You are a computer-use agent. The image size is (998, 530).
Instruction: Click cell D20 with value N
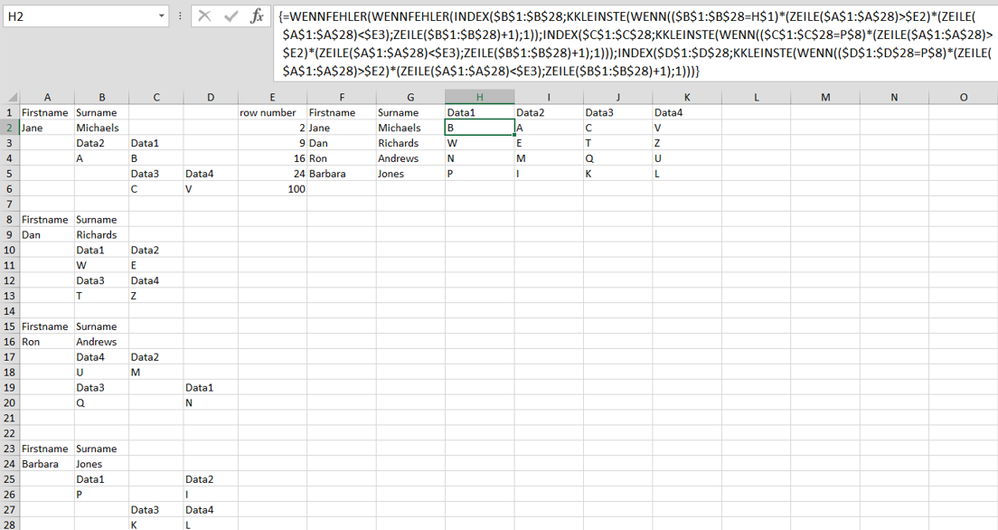click(211, 403)
